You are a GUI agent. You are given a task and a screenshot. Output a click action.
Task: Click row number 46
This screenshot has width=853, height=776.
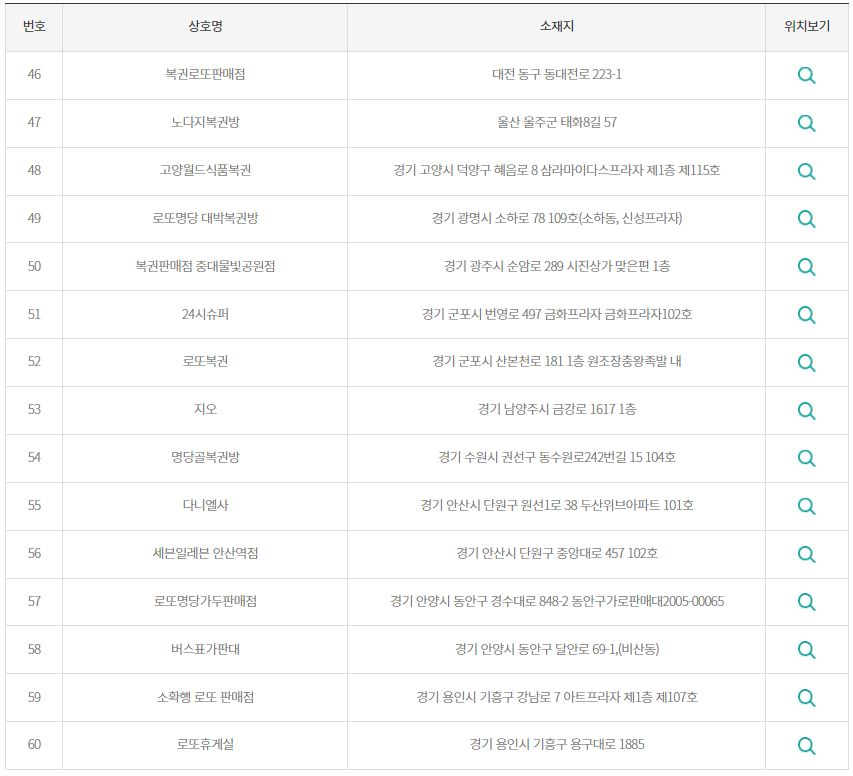(34, 74)
